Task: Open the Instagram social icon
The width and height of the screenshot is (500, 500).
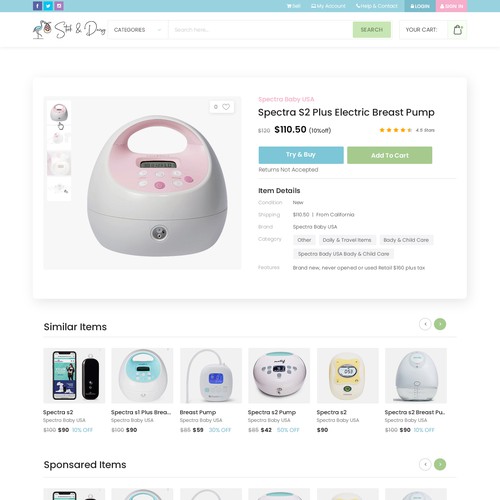Action: click(59, 6)
